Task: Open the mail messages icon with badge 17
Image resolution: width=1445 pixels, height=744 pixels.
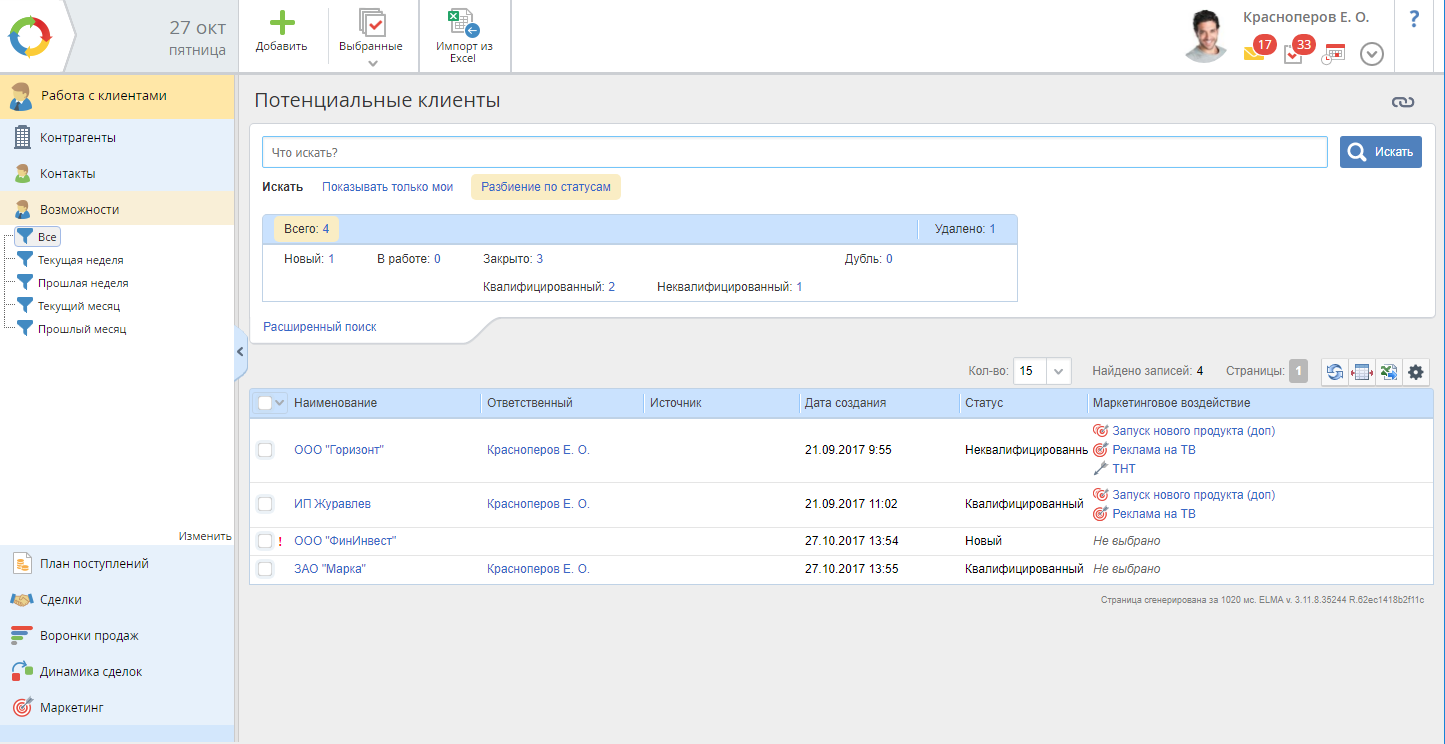Action: click(1254, 53)
